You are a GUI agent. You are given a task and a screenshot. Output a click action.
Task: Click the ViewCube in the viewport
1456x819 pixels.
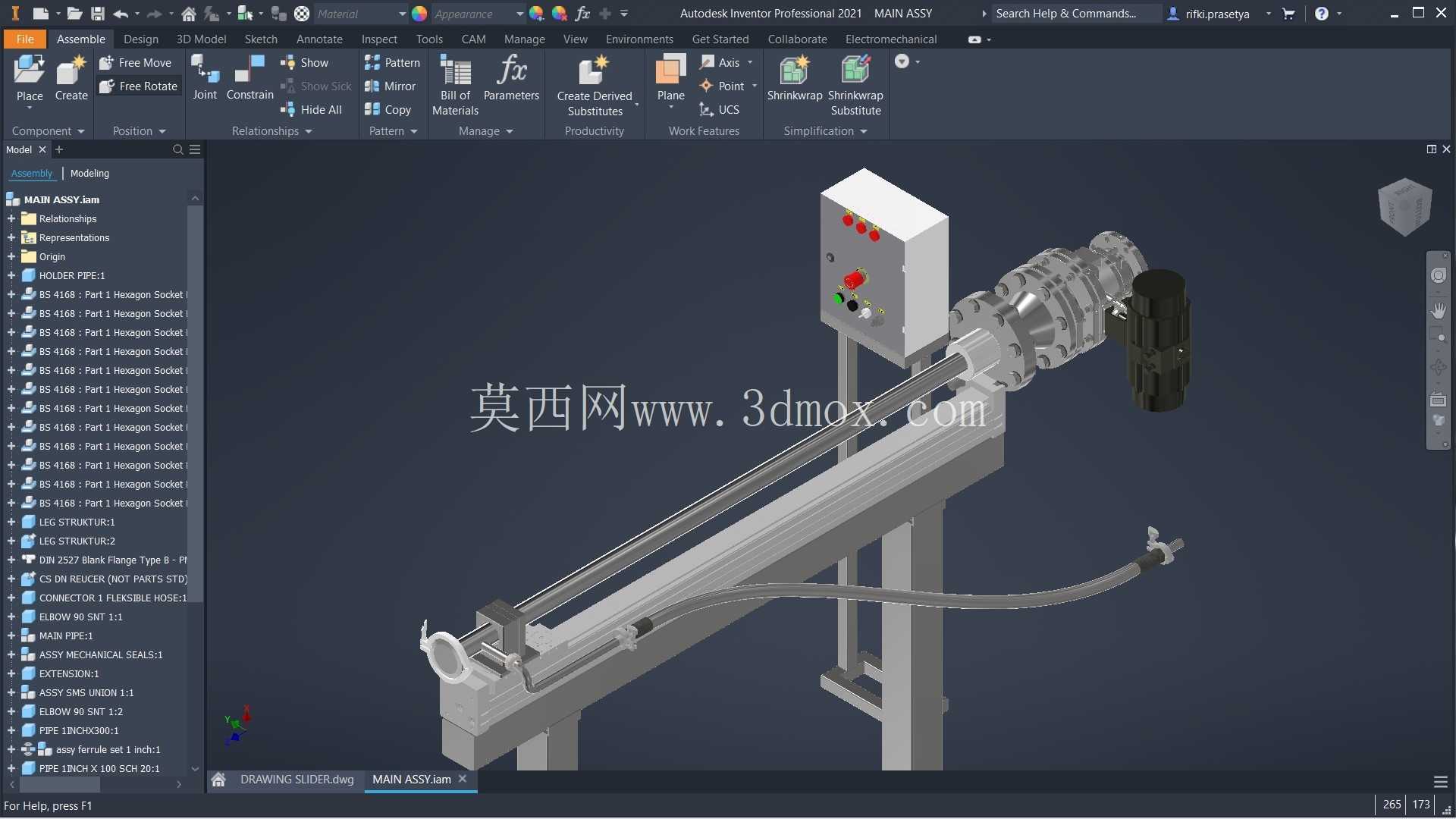tap(1404, 206)
